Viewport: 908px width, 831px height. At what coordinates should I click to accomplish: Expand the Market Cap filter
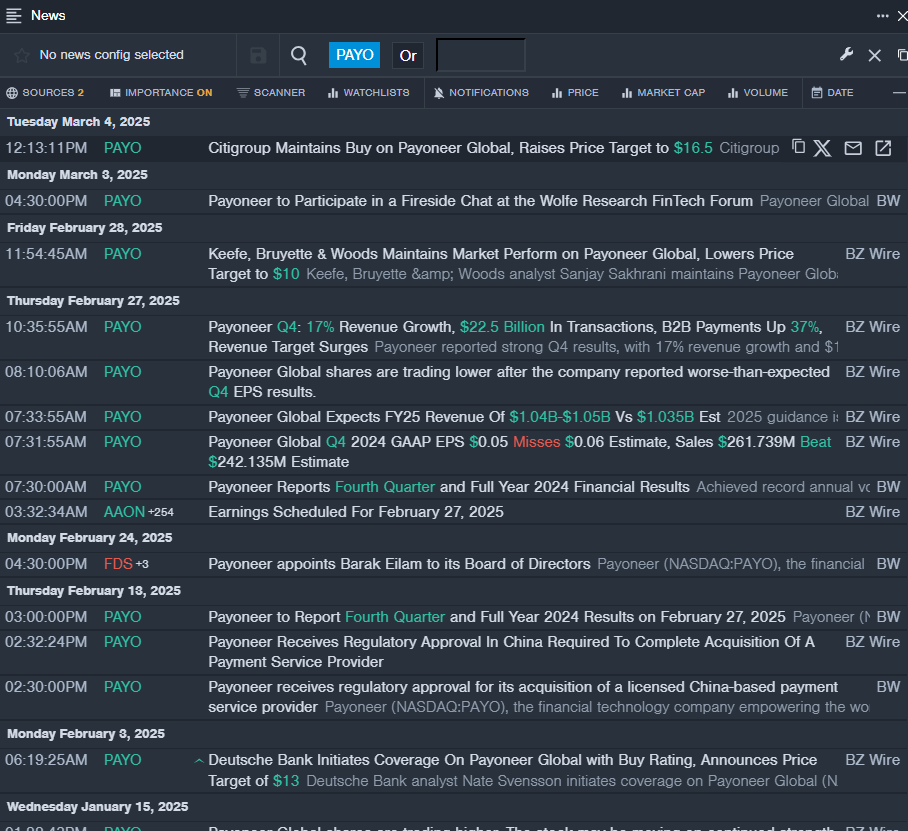[x=663, y=93]
